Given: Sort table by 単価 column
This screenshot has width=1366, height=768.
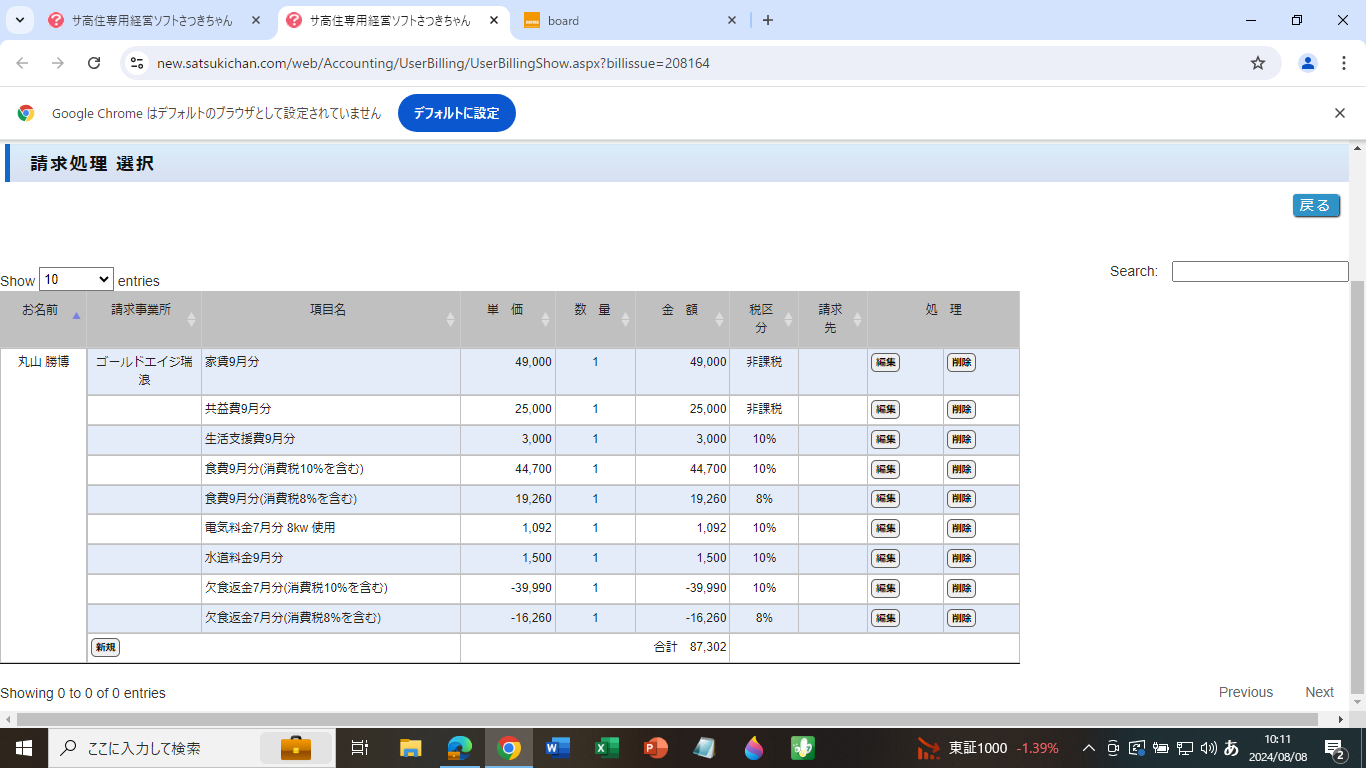Looking at the screenshot, I should pyautogui.click(x=507, y=319).
